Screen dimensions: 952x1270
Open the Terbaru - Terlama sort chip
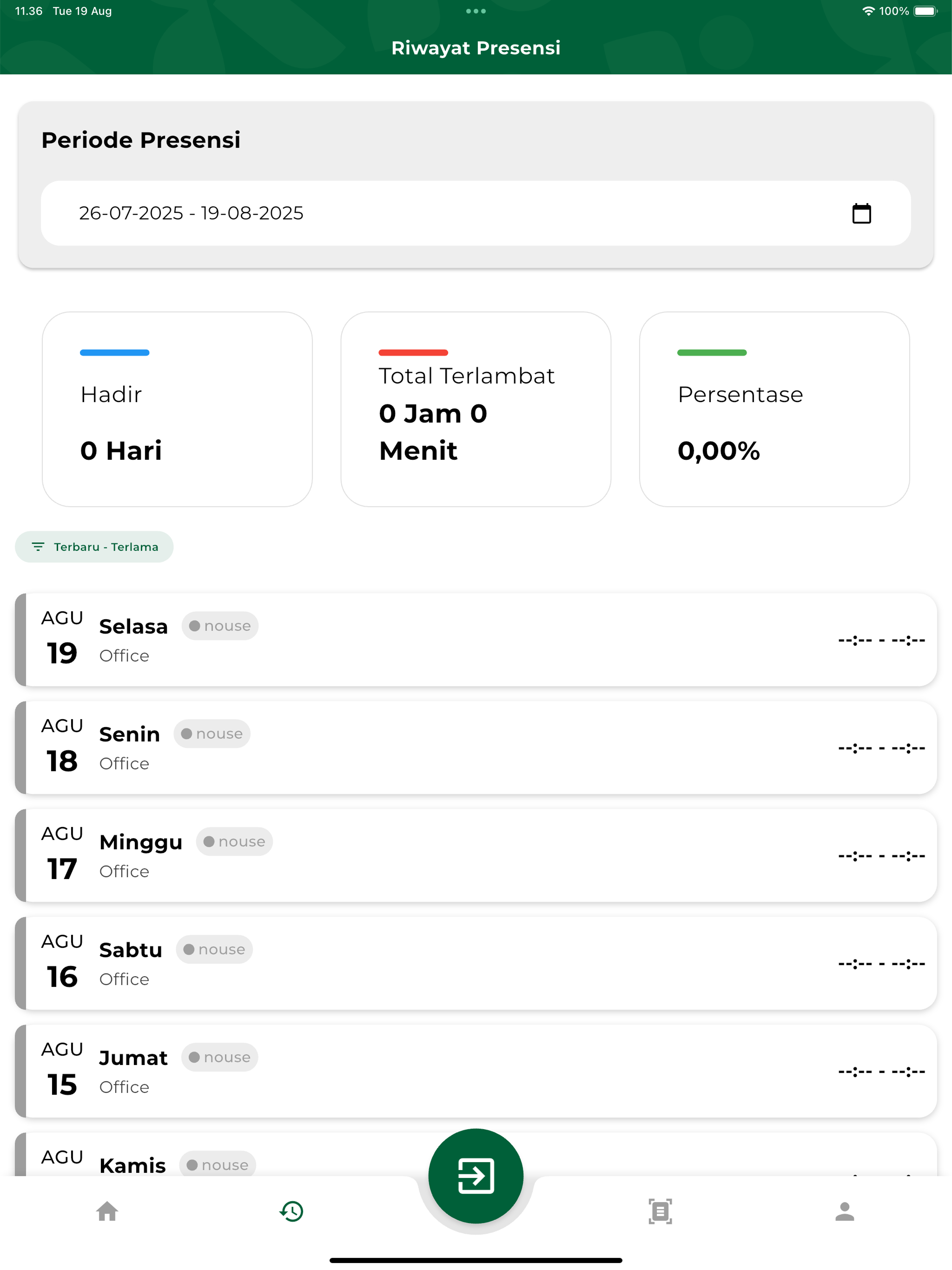click(x=94, y=547)
